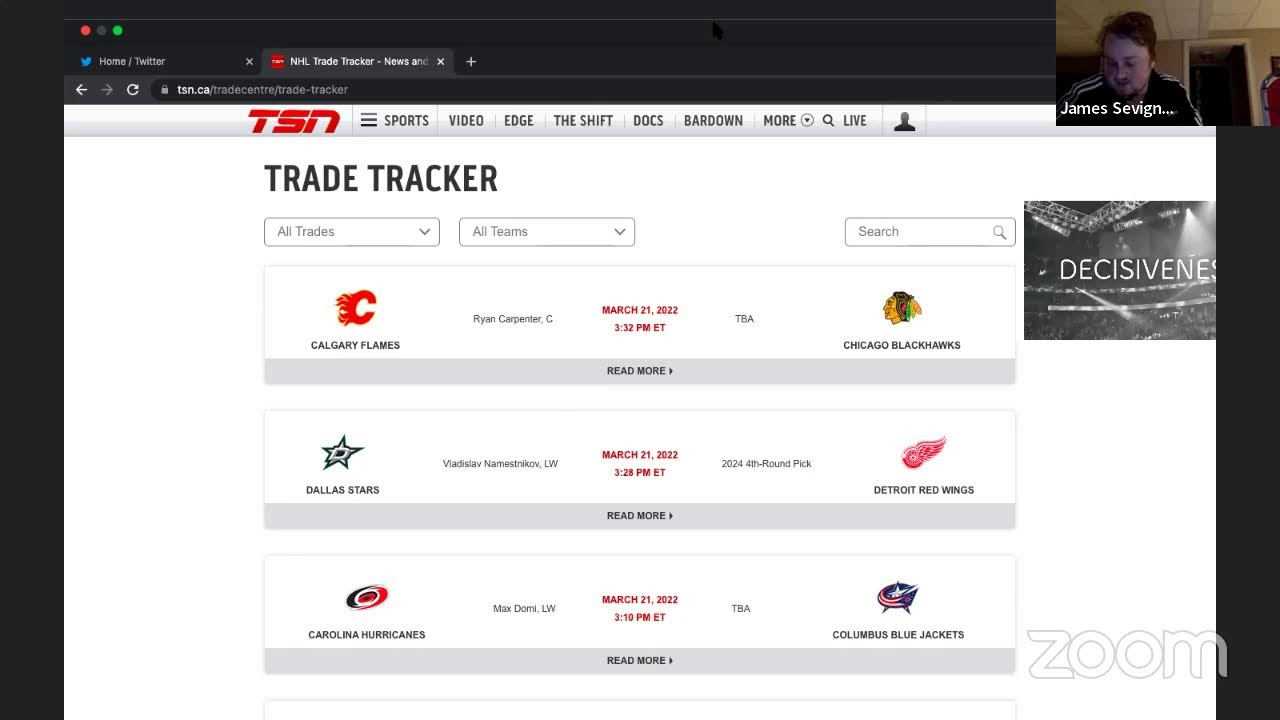Close the NHL Trade Tracker tab

click(x=440, y=61)
